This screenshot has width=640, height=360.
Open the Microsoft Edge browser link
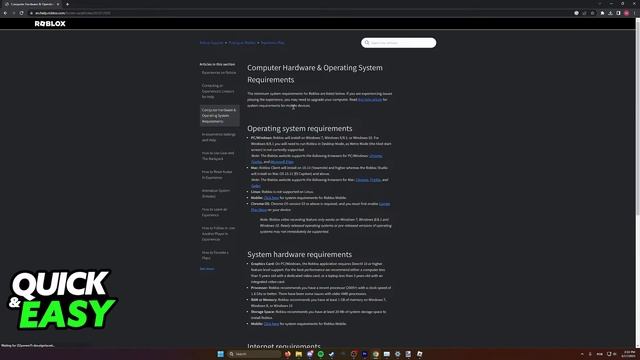[282, 162]
